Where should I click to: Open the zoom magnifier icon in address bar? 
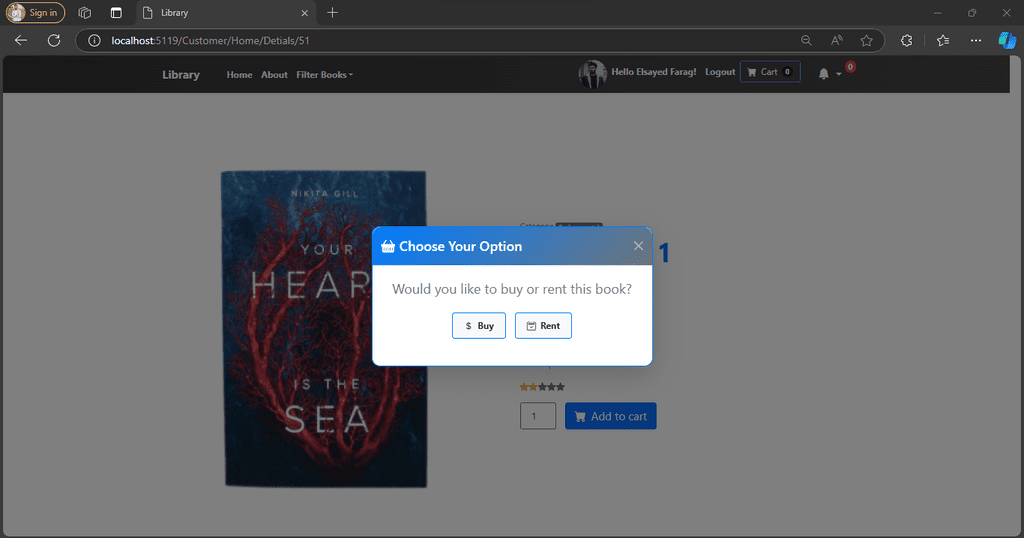pos(806,40)
